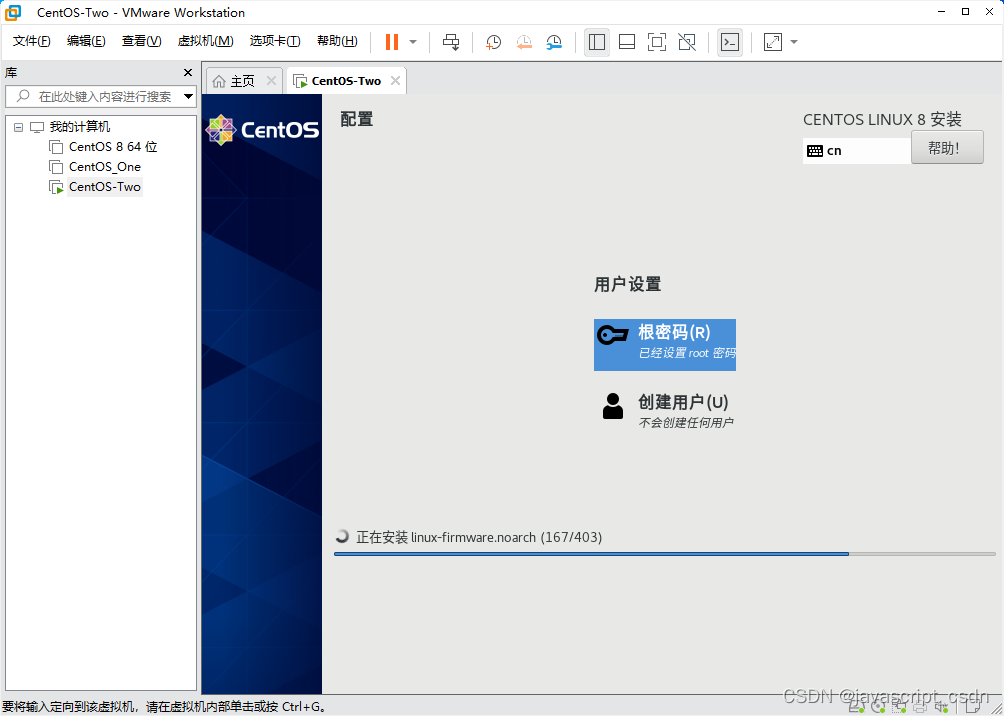
Task: Open 创建用户(U) user creation settings
Action: coord(665,411)
